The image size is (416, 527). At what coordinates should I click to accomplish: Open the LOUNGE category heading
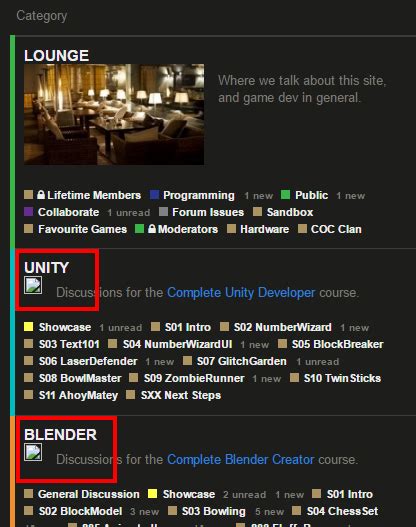click(x=56, y=55)
